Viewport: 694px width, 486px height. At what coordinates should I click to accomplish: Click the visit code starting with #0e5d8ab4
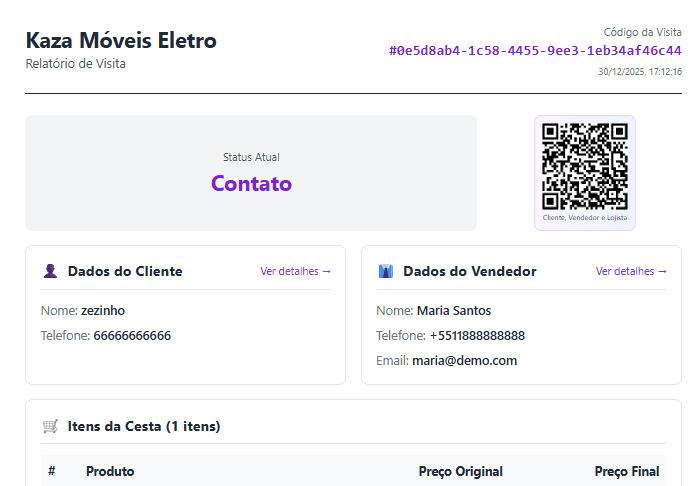coord(535,50)
